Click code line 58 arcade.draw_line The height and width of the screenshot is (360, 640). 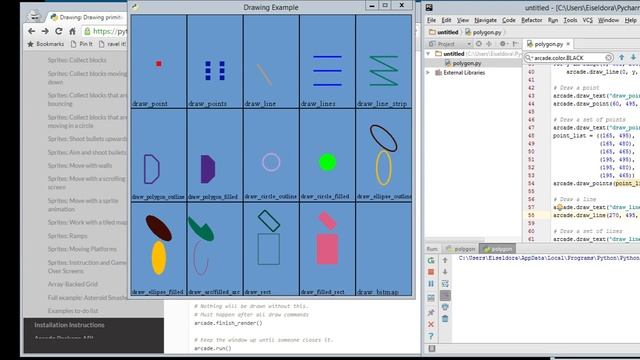pos(596,215)
